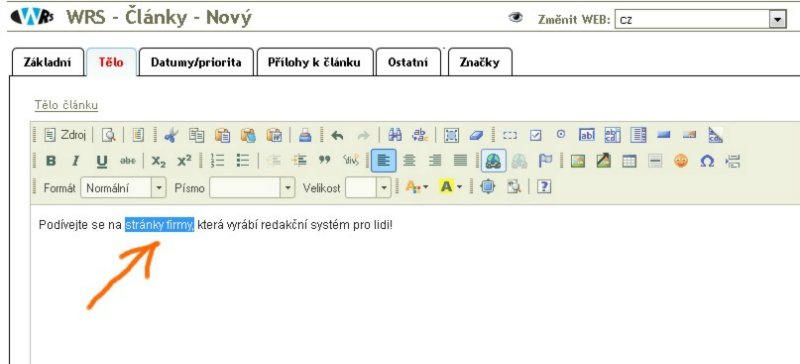This screenshot has height=364, width=800.
Task: Insert special character with omega icon
Action: pyautogui.click(x=707, y=161)
